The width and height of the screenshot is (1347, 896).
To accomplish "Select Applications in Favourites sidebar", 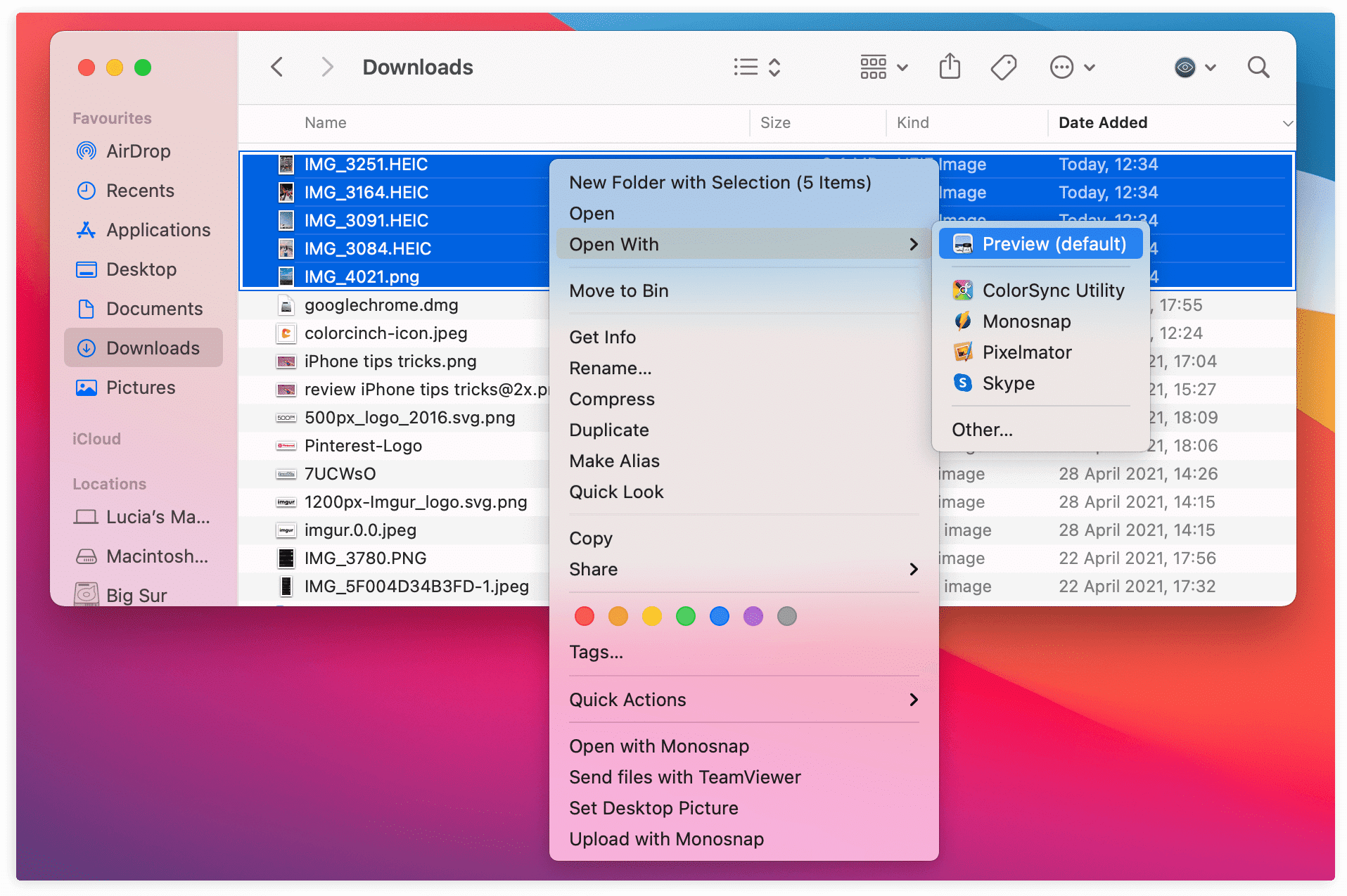I will coord(158,230).
